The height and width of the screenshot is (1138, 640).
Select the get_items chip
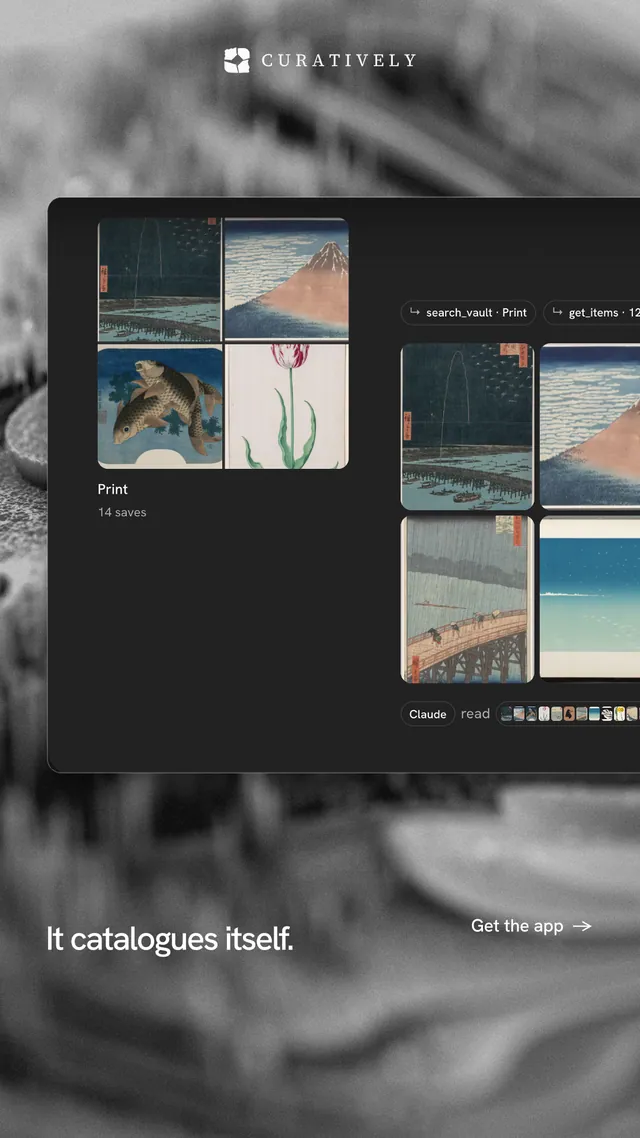coord(592,313)
